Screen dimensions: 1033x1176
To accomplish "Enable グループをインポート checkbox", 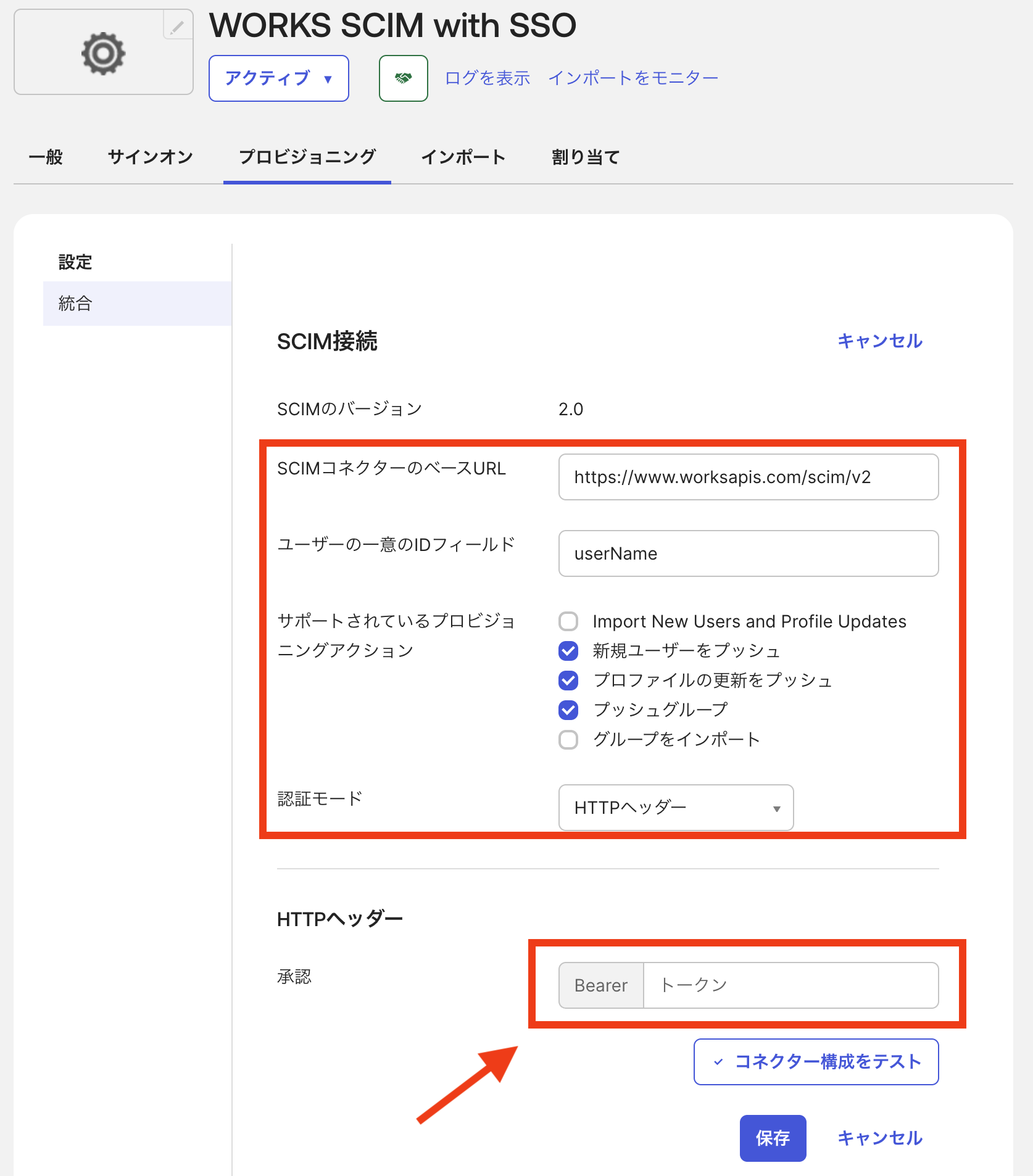I will (568, 740).
